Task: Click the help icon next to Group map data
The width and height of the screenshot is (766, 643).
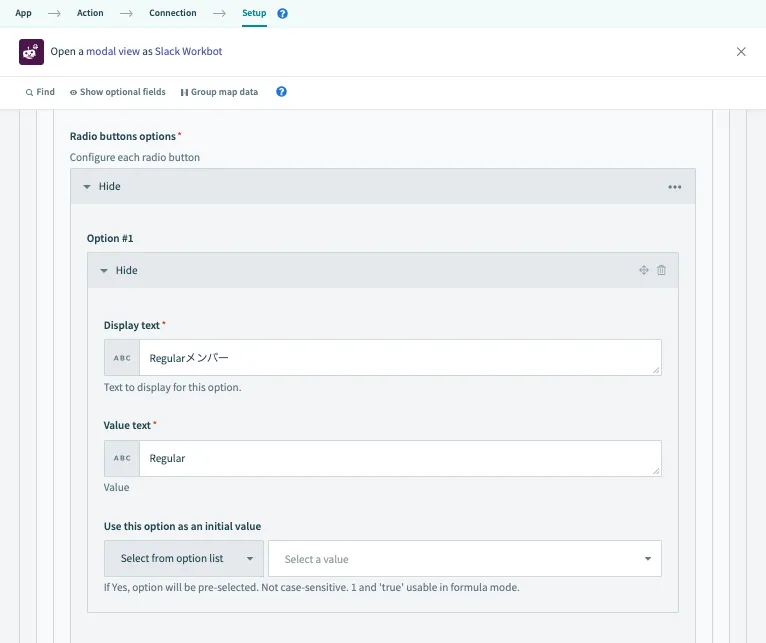Action: 281,92
